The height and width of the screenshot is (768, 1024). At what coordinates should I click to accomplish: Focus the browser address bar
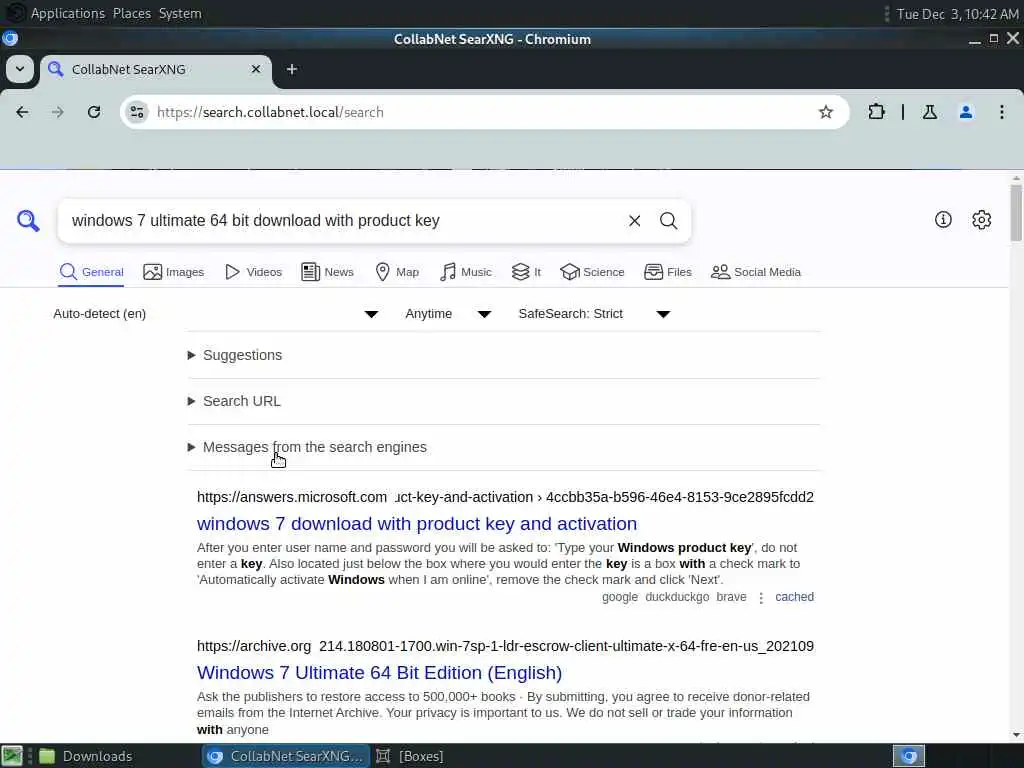click(x=483, y=112)
